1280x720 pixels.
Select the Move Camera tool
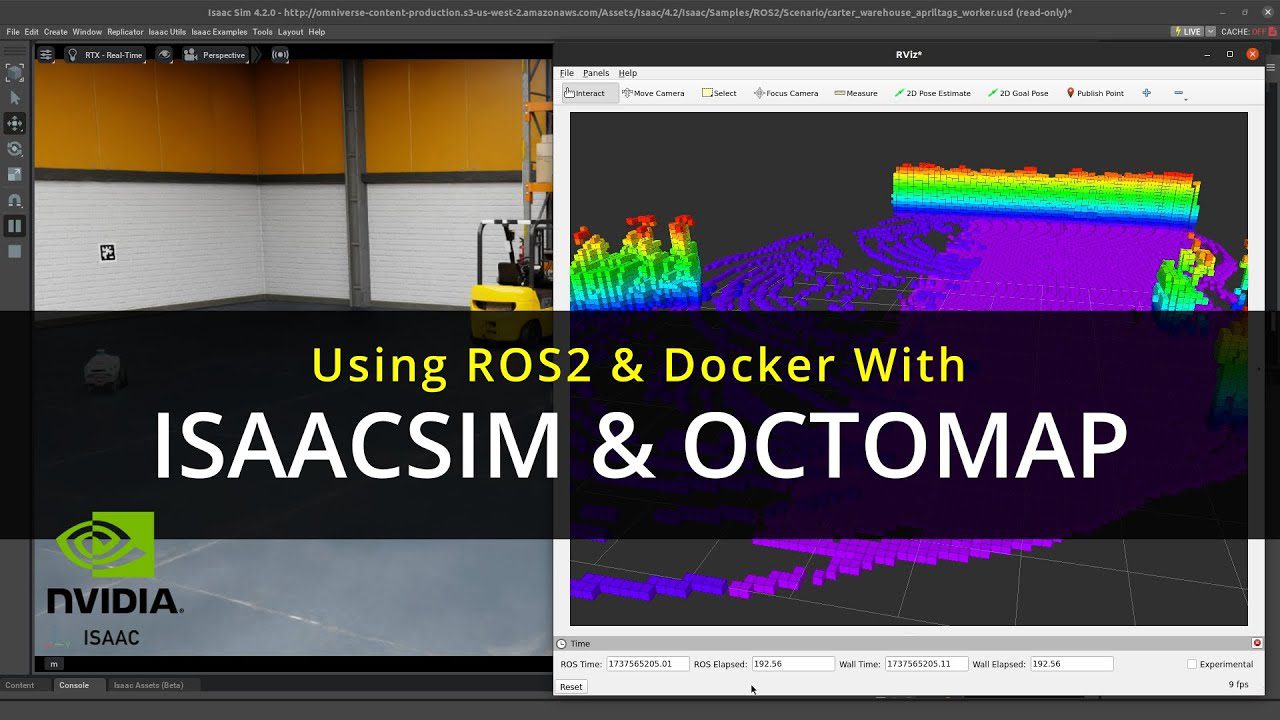coord(654,93)
